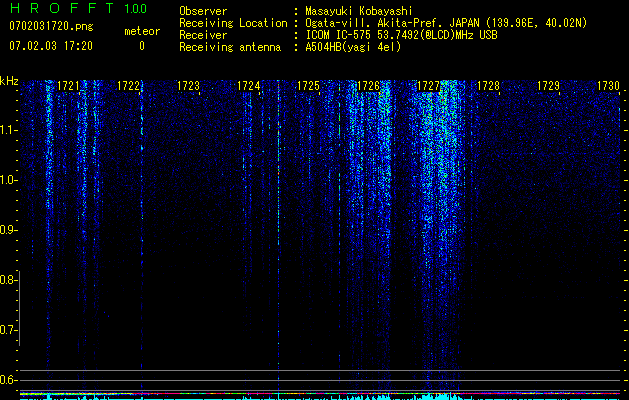Viewport: 629px width, 400px height.
Task: Click the meteor count label
Action: point(142,31)
